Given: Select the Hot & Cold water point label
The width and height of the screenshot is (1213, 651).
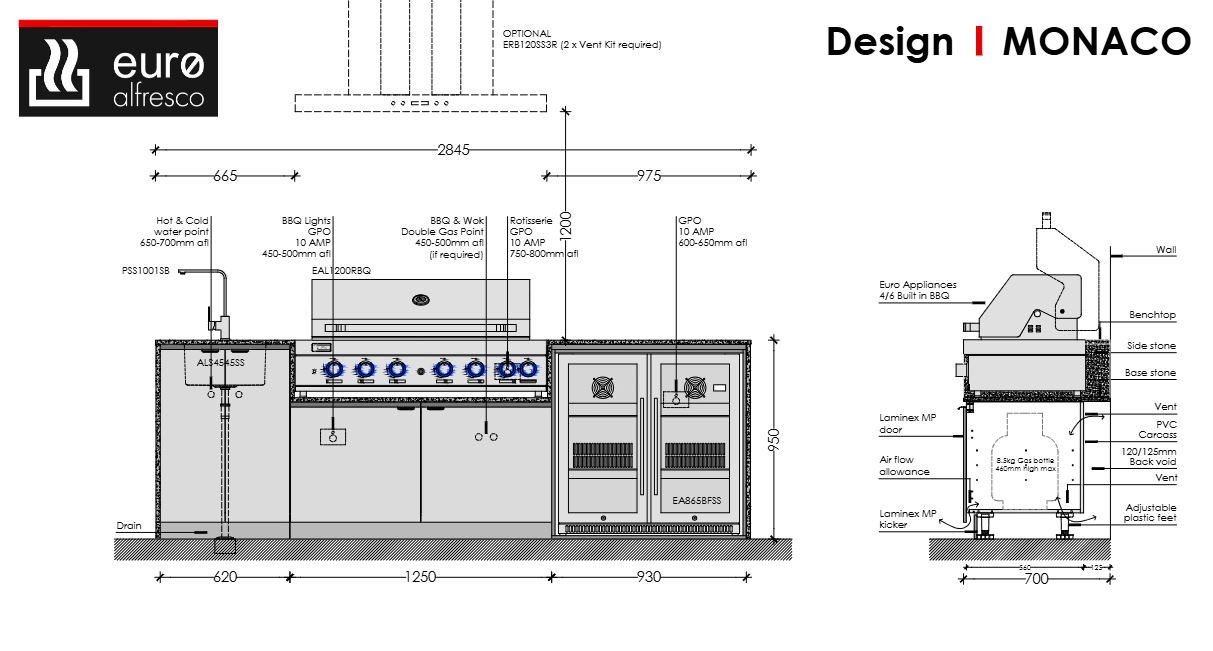Looking at the screenshot, I should (183, 231).
